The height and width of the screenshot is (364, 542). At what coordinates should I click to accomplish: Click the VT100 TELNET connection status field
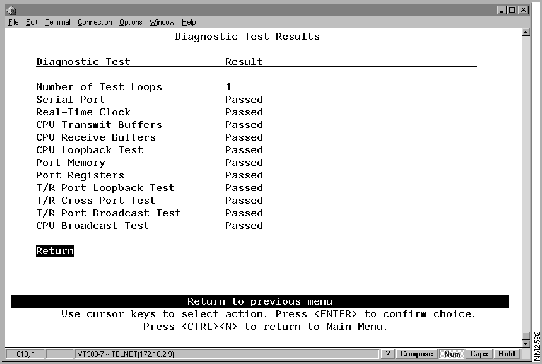pos(227,354)
